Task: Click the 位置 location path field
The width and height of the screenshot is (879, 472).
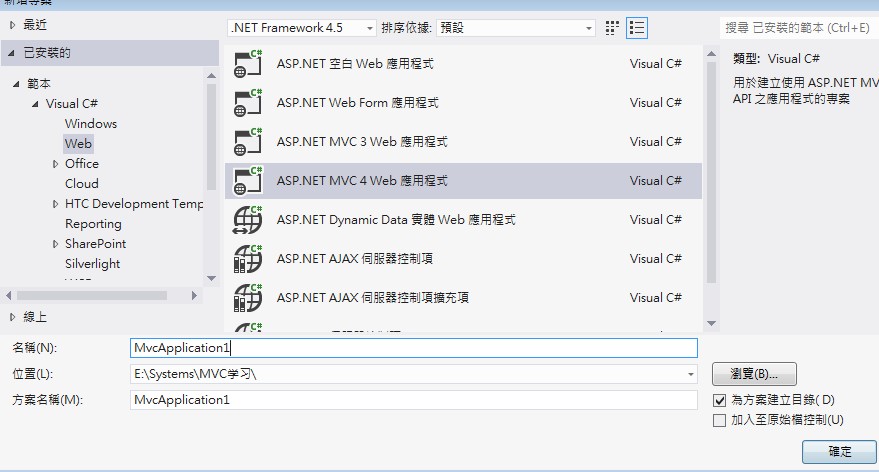Action: pyautogui.click(x=414, y=374)
